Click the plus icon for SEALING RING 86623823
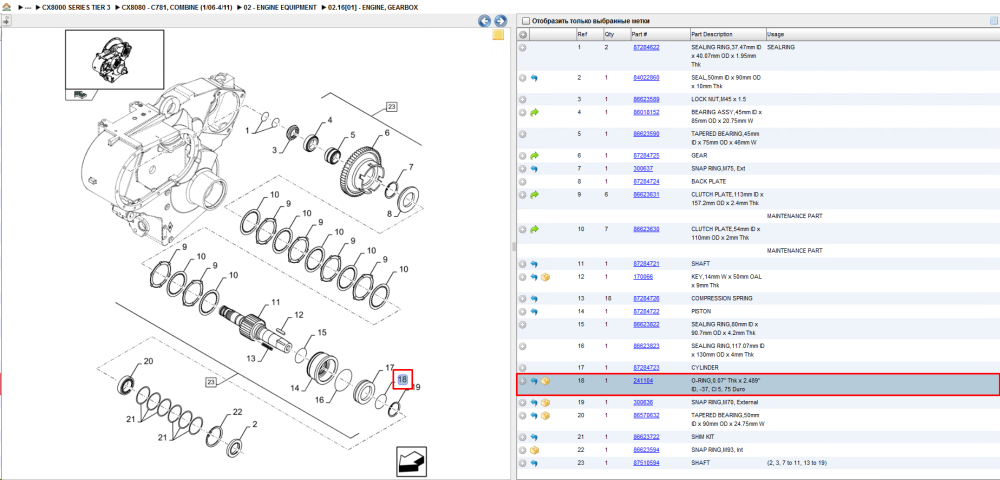The height and width of the screenshot is (480, 1000). 522,346
